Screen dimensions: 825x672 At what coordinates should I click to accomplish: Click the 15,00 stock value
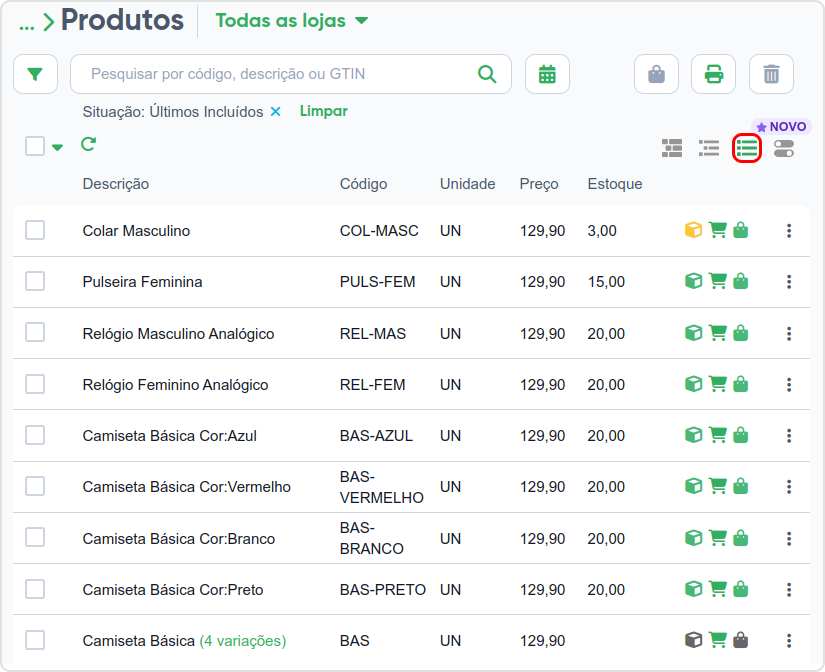(606, 282)
